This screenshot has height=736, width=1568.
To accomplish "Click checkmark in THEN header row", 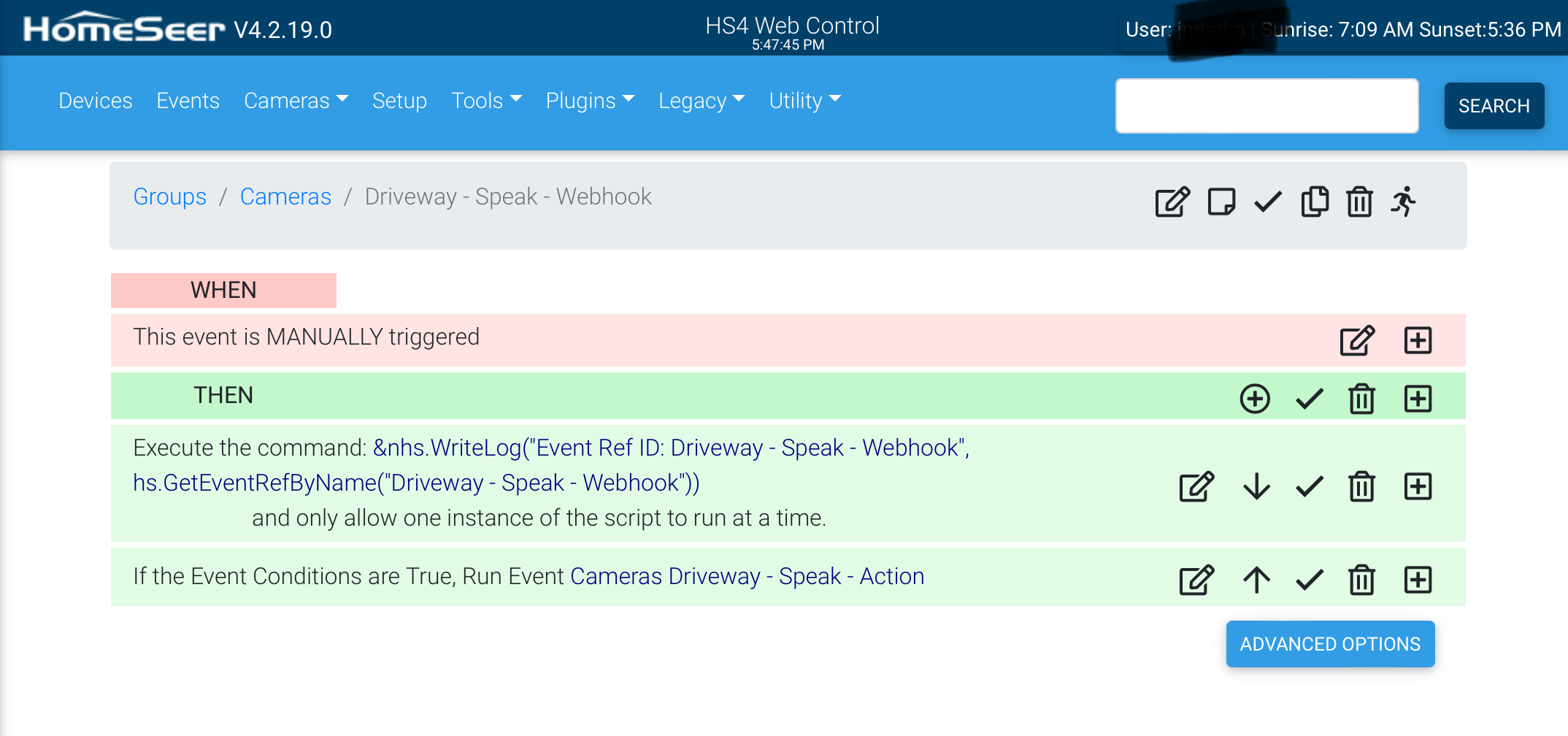I will (1310, 399).
